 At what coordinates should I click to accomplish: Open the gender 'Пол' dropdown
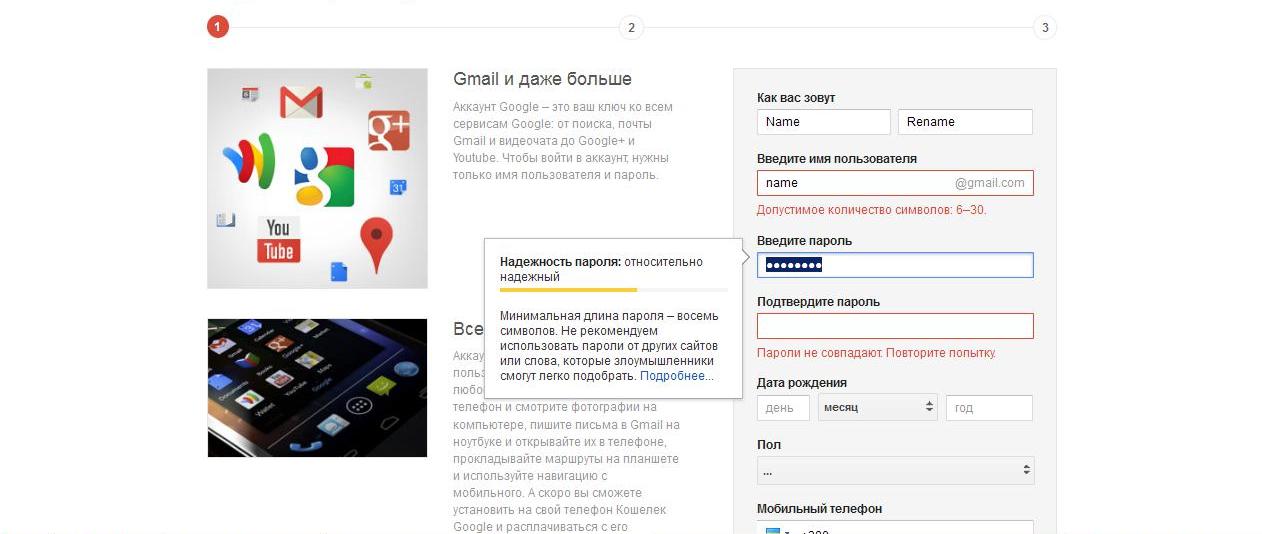(895, 470)
